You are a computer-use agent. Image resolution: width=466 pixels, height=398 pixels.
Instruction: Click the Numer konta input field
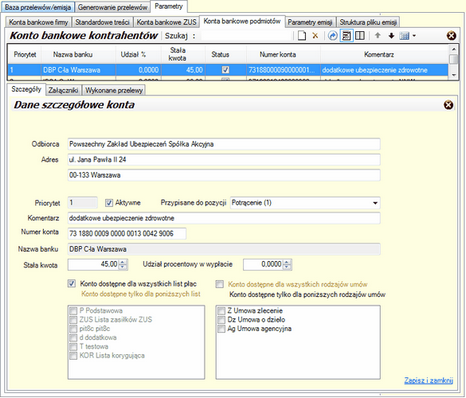pos(127,234)
